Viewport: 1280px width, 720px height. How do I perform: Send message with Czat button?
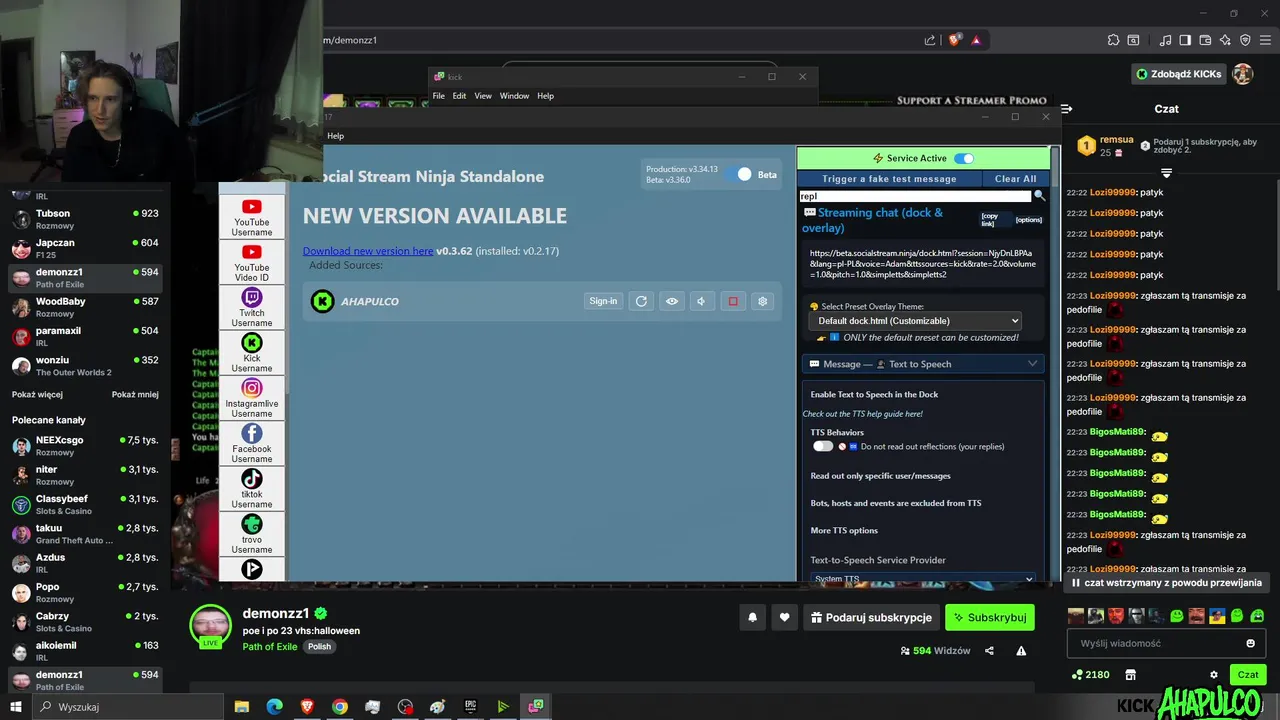click(x=1248, y=674)
